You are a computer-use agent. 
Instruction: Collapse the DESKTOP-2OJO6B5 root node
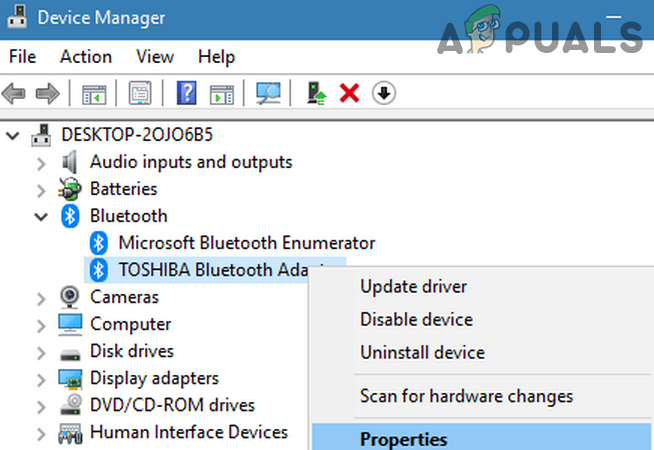pyautogui.click(x=13, y=136)
